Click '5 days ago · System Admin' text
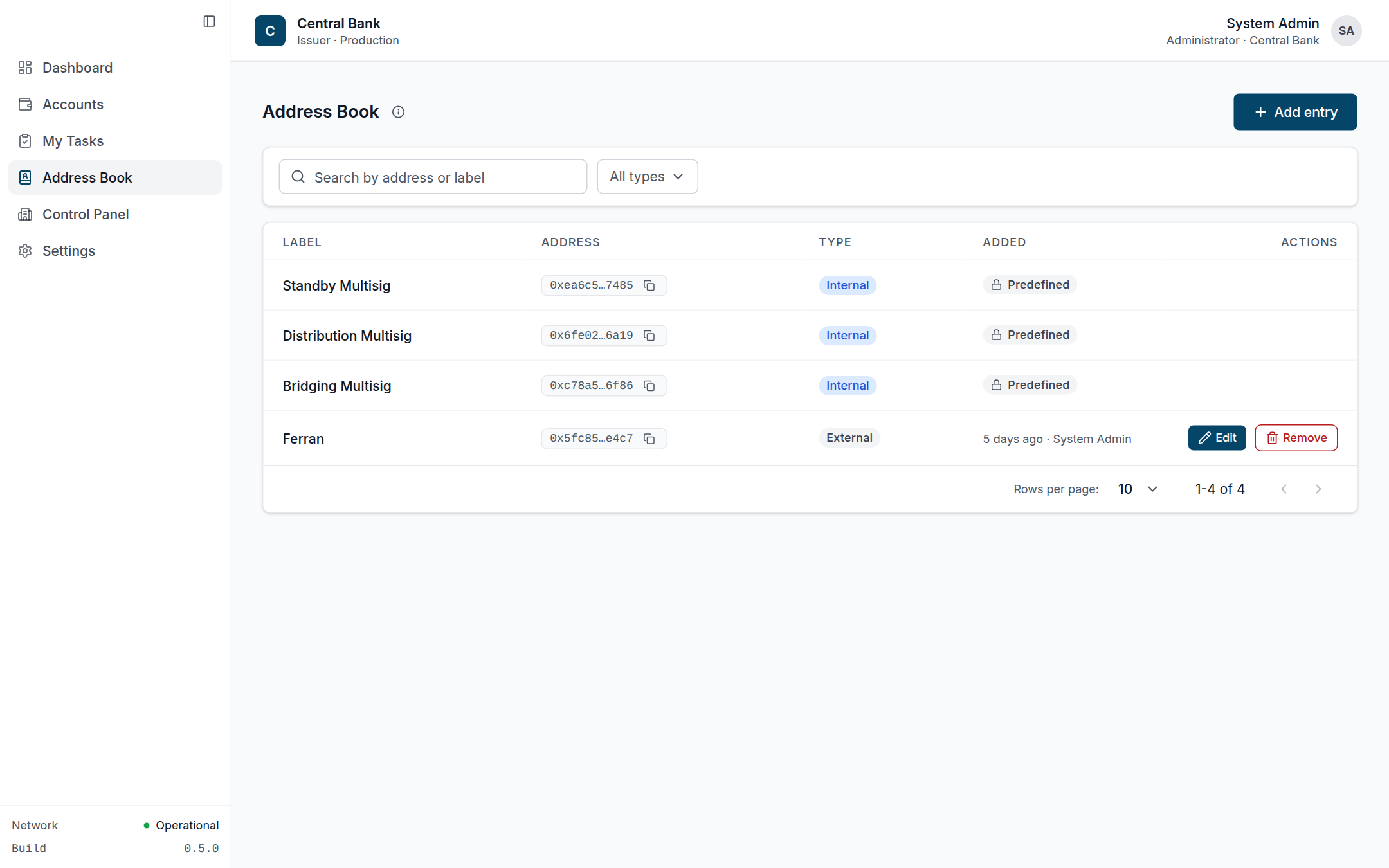 coord(1057,439)
